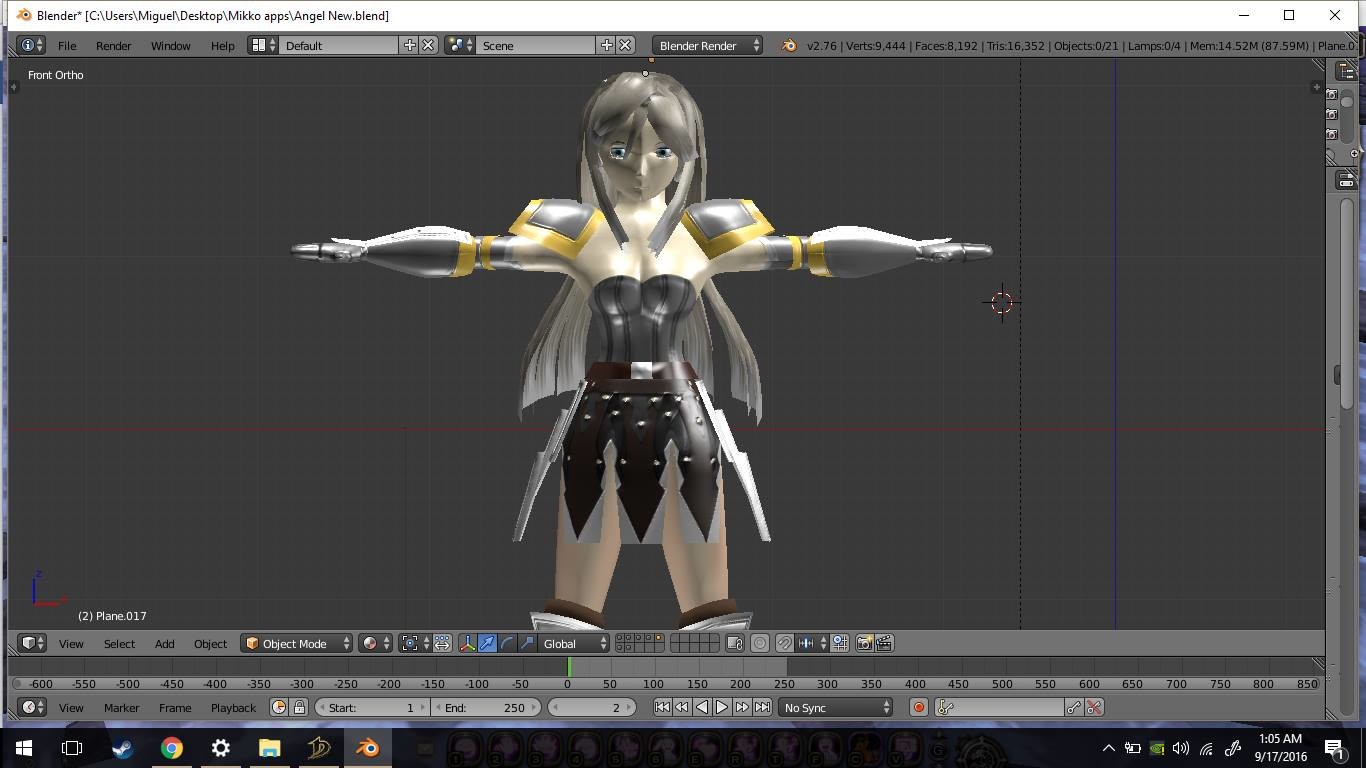This screenshot has height=768, width=1366.
Task: Play the animation in reverse
Action: point(702,708)
